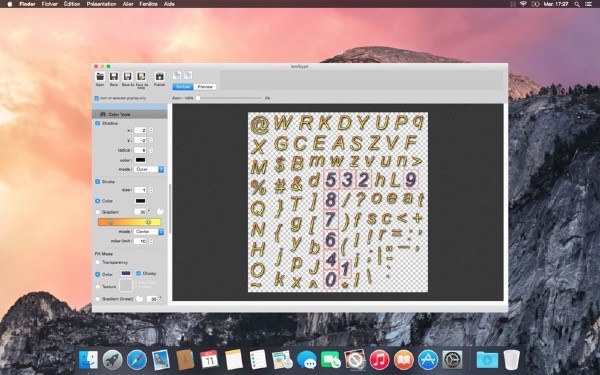Switch to the Texture tab
Screen dimensions: 600x375
(x=183, y=87)
